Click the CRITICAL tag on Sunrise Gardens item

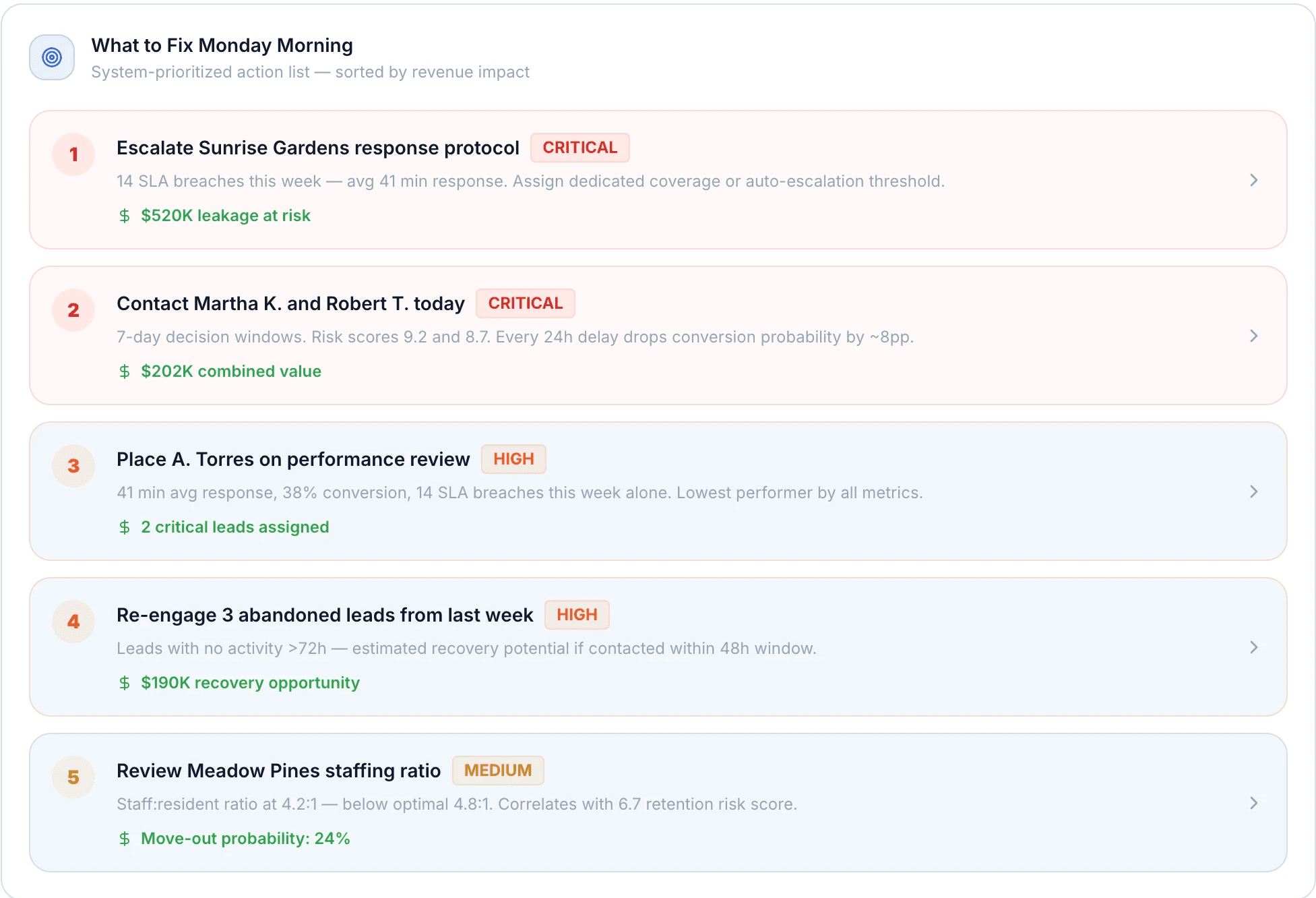pyautogui.click(x=579, y=148)
